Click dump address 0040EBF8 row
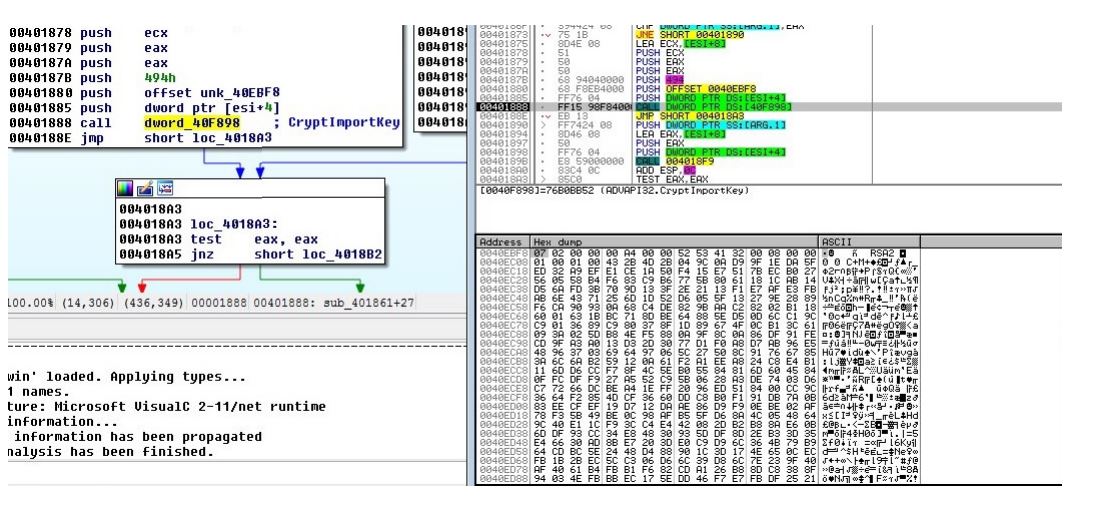The width and height of the screenshot is (1097, 505). [x=502, y=254]
